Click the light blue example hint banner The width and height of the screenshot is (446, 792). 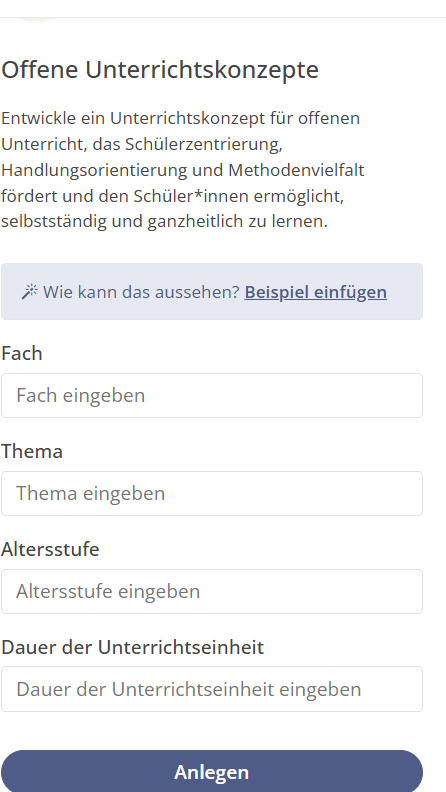pyautogui.click(x=212, y=291)
